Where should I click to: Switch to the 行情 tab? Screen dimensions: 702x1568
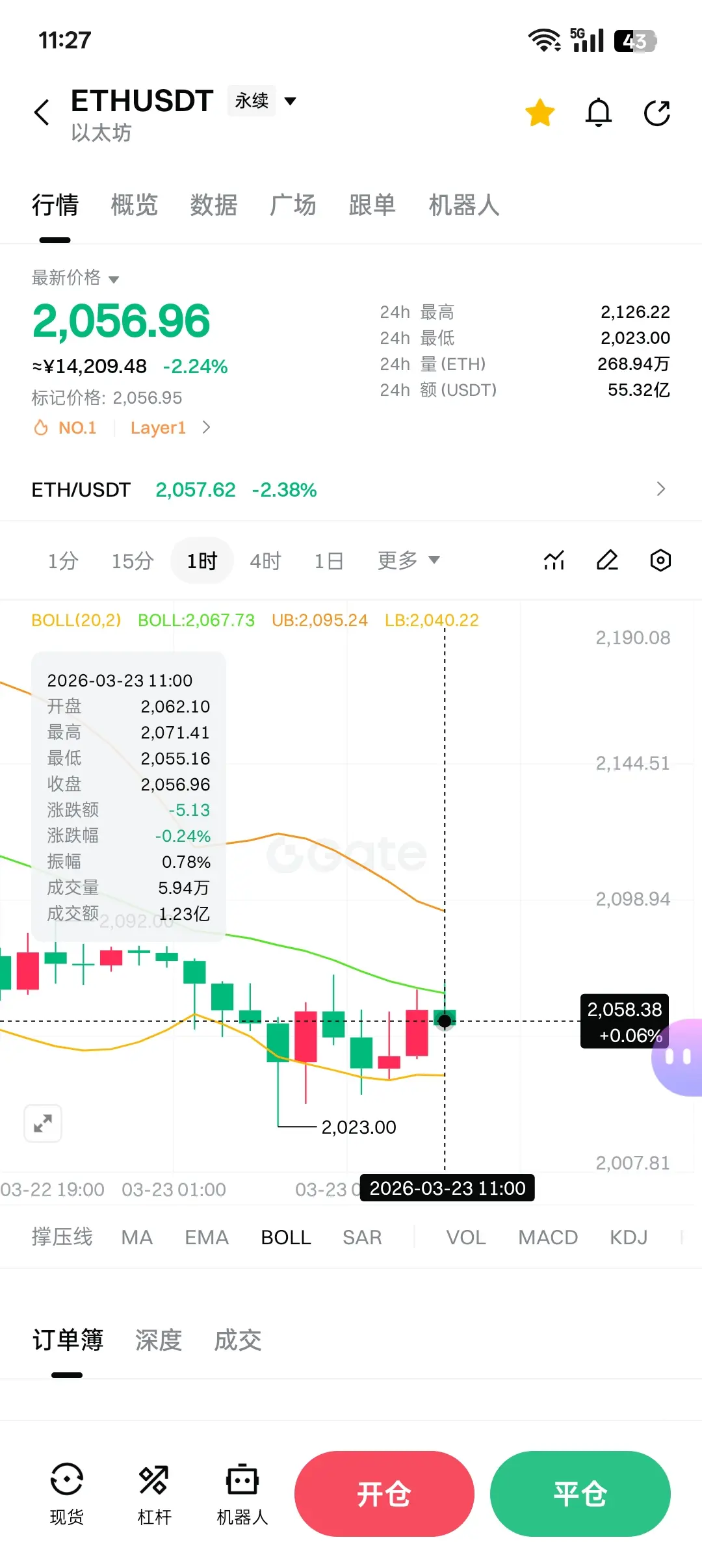[x=55, y=205]
